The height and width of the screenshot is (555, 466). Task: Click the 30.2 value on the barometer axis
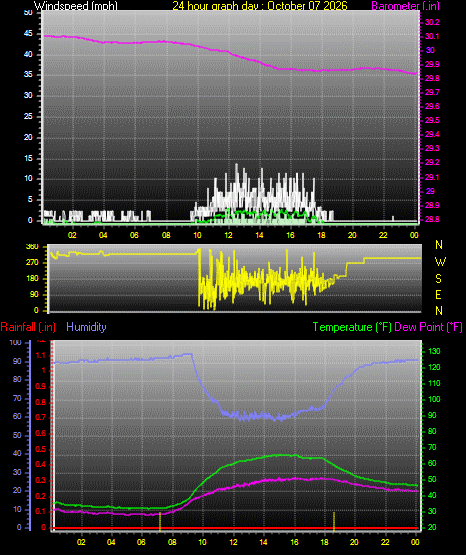pyautogui.click(x=432, y=22)
